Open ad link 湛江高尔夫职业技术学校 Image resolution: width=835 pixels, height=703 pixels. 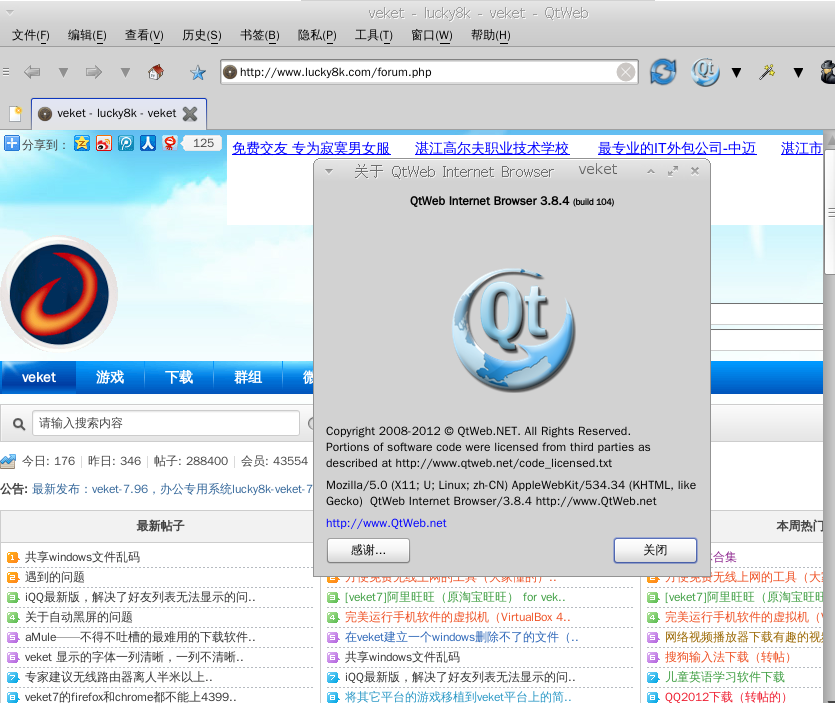[x=492, y=148]
